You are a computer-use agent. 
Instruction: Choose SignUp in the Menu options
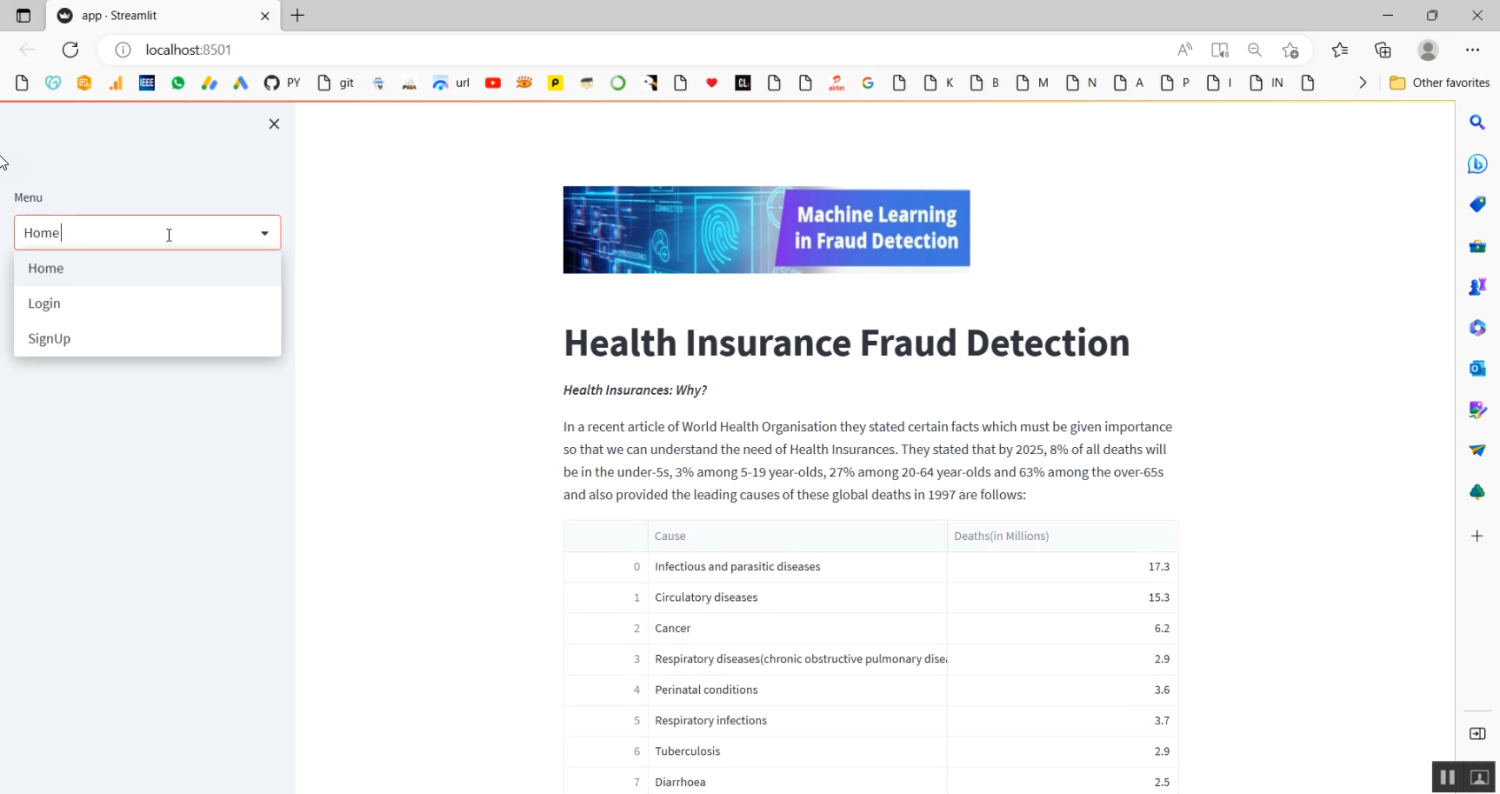(49, 338)
